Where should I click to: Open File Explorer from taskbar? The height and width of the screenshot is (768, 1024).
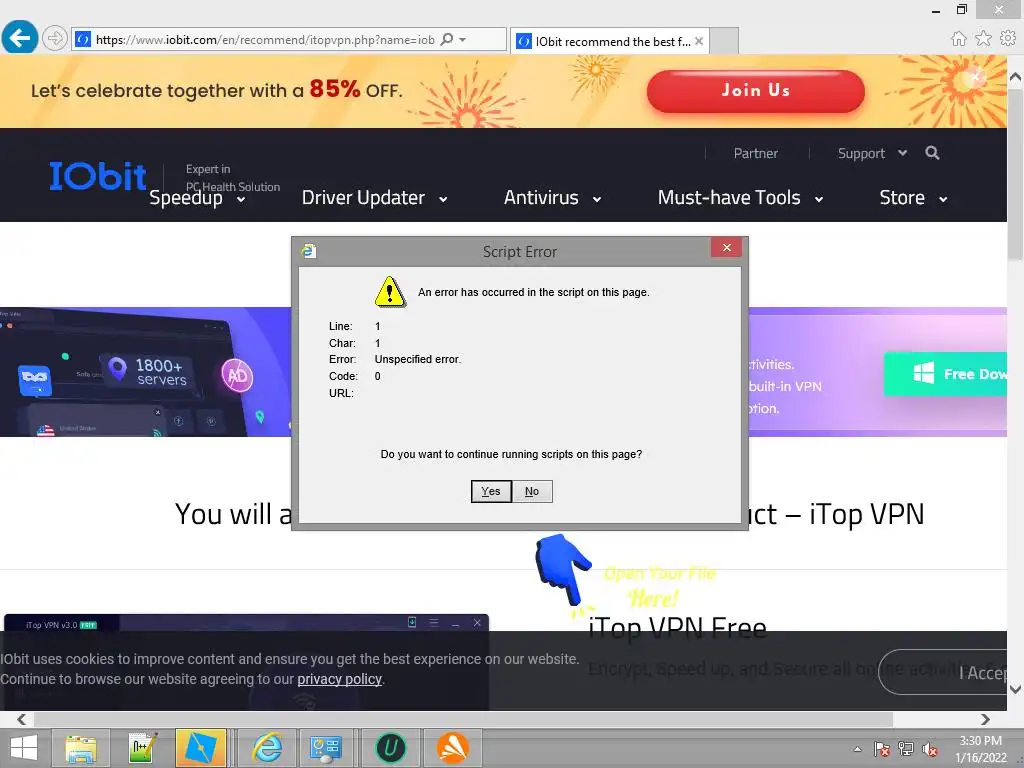point(80,748)
